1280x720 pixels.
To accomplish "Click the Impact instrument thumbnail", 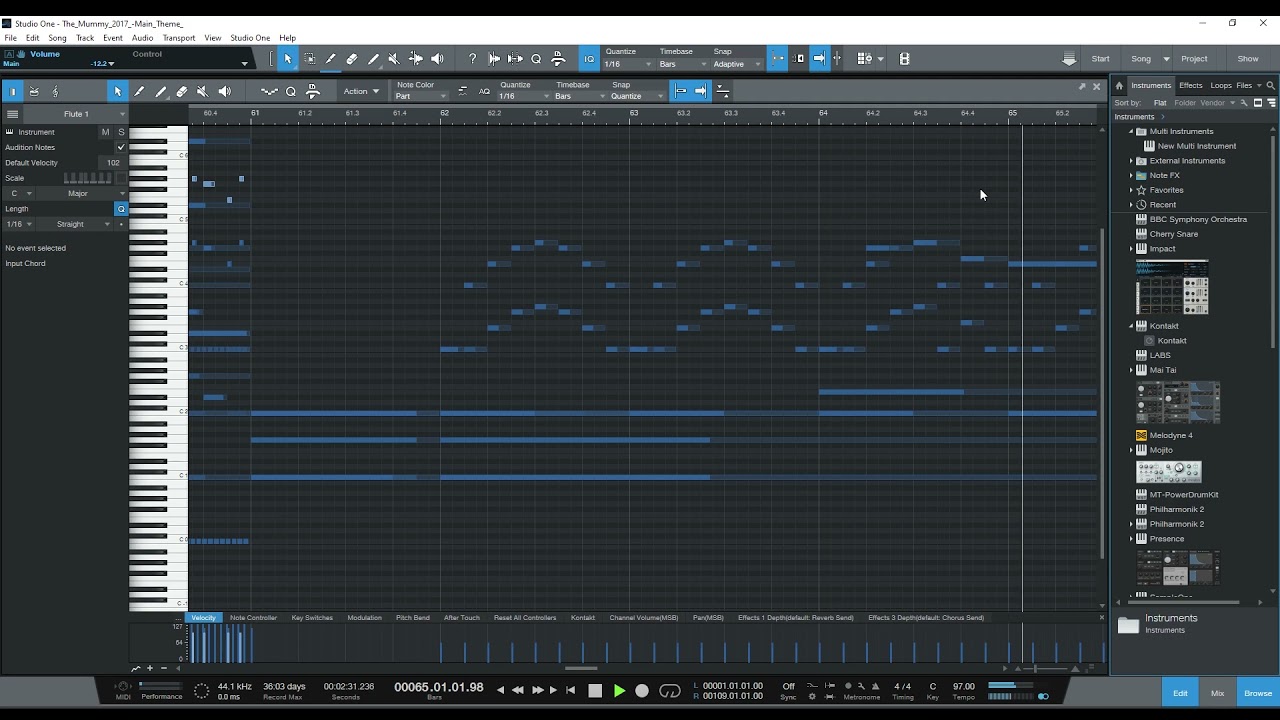I will pyautogui.click(x=1172, y=288).
